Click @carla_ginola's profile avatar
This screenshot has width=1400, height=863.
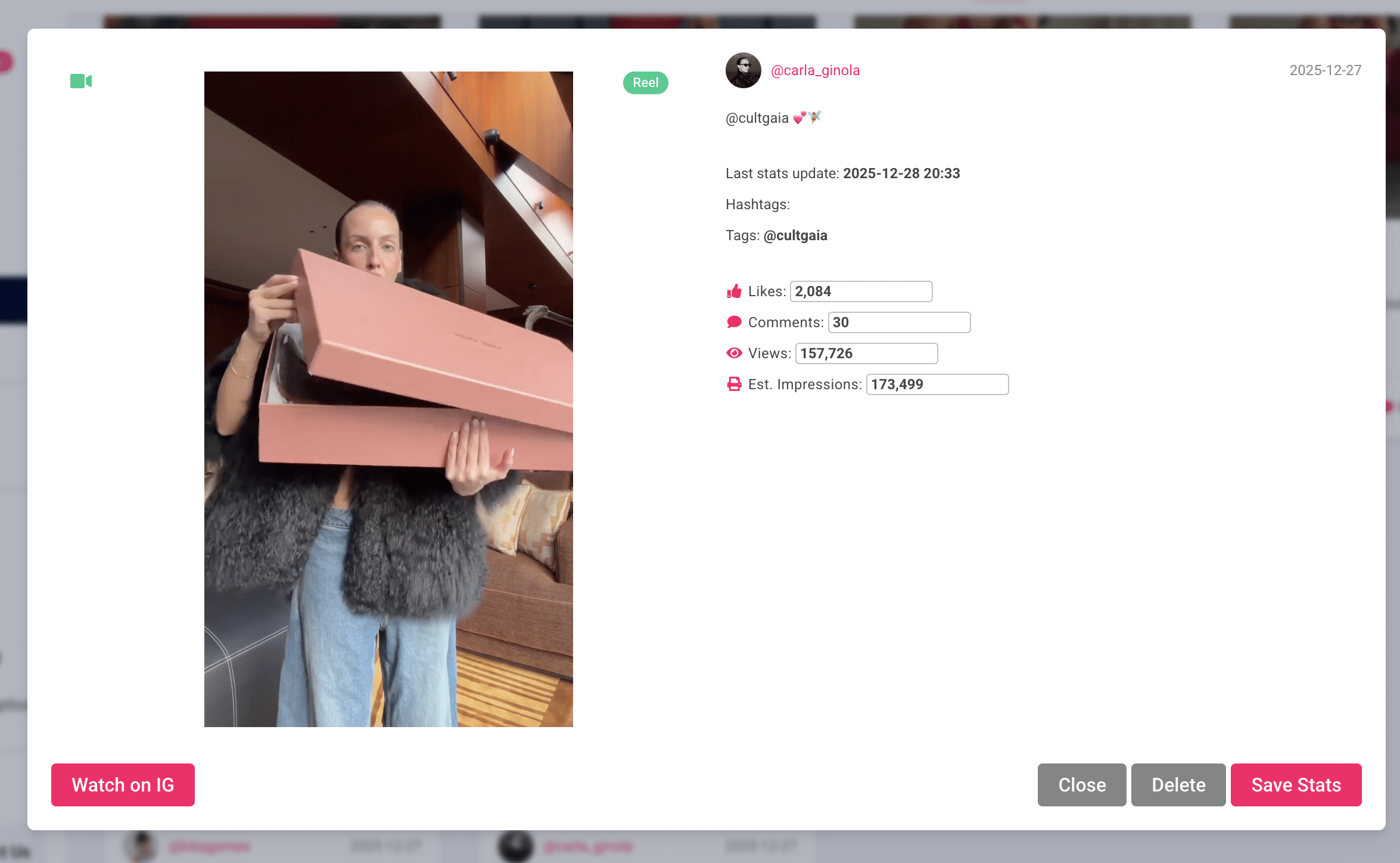pyautogui.click(x=743, y=70)
